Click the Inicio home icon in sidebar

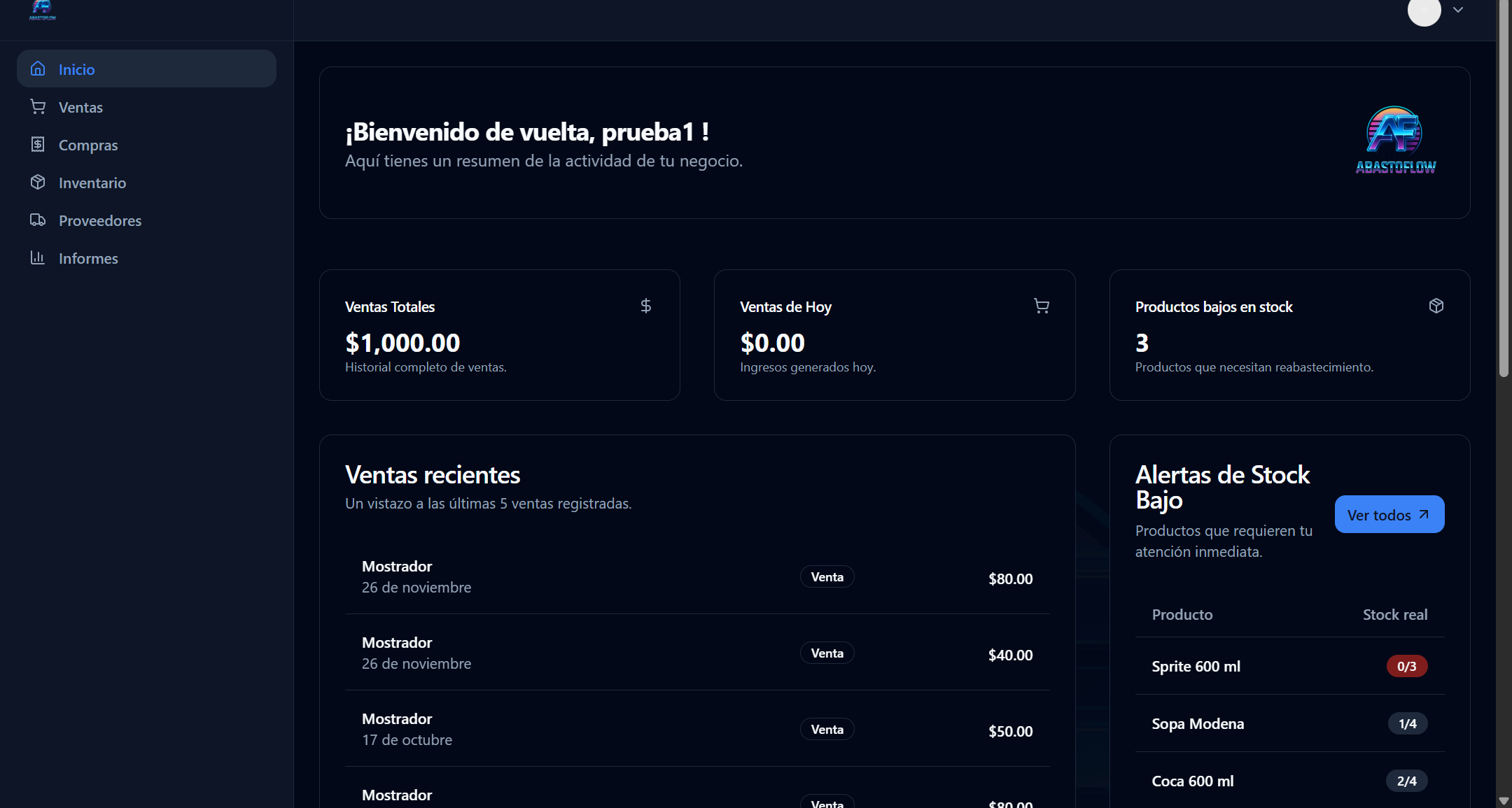click(x=38, y=69)
